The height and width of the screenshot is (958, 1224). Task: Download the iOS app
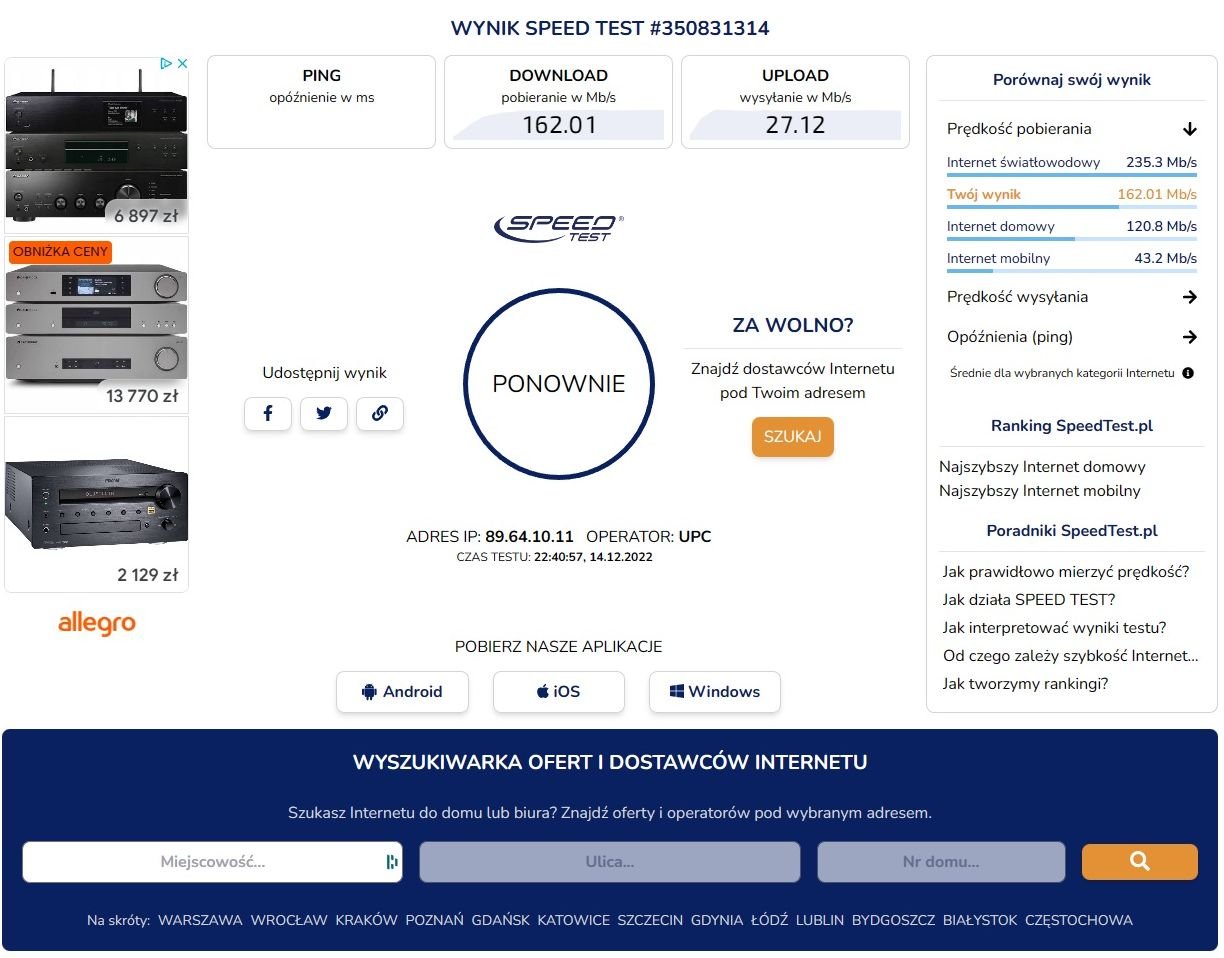(559, 692)
